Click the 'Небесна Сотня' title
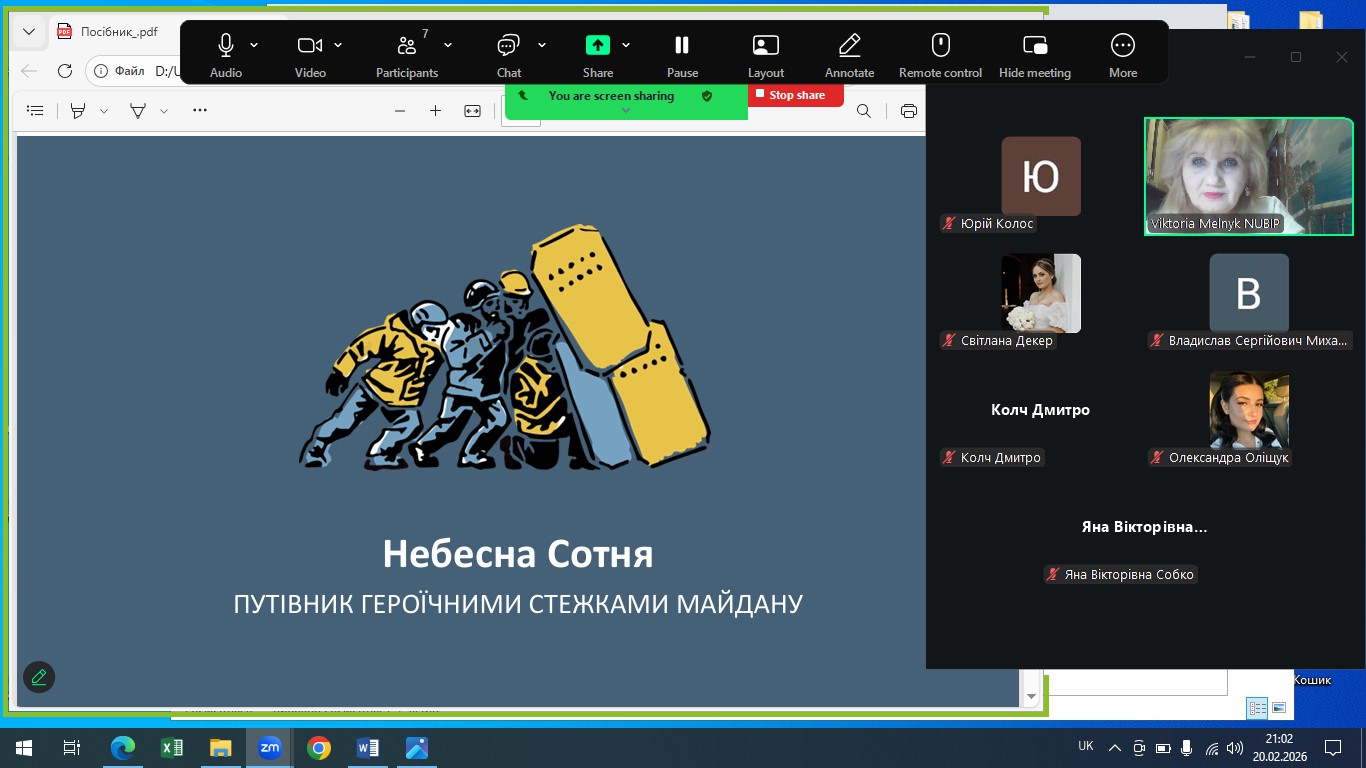This screenshot has width=1366, height=768. 518,554
